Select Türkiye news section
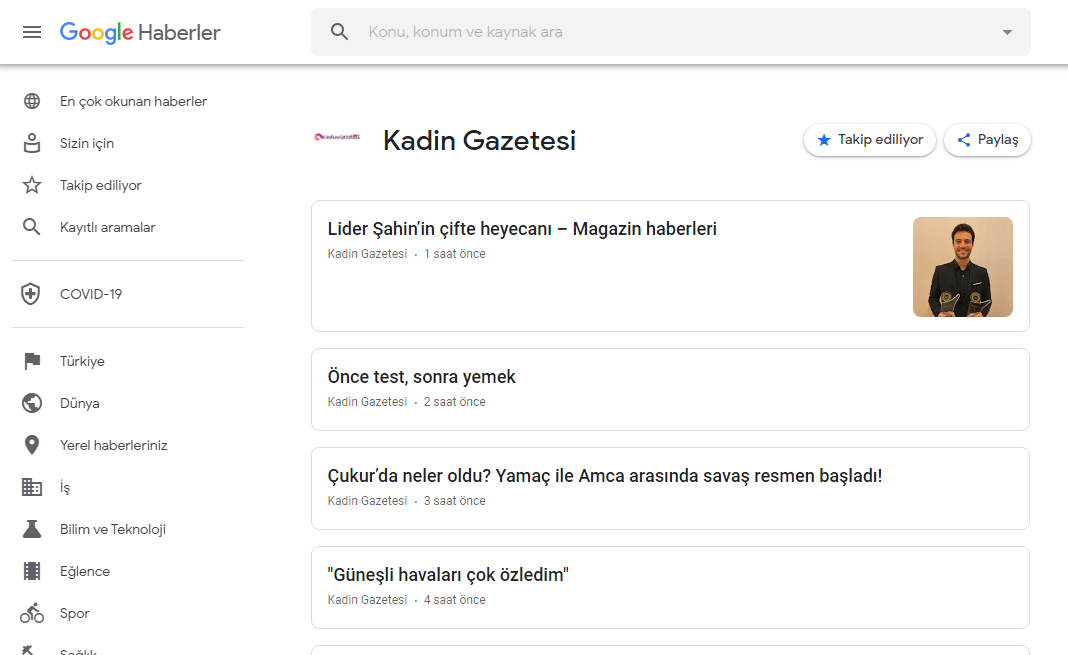This screenshot has width=1068, height=655. coord(82,362)
